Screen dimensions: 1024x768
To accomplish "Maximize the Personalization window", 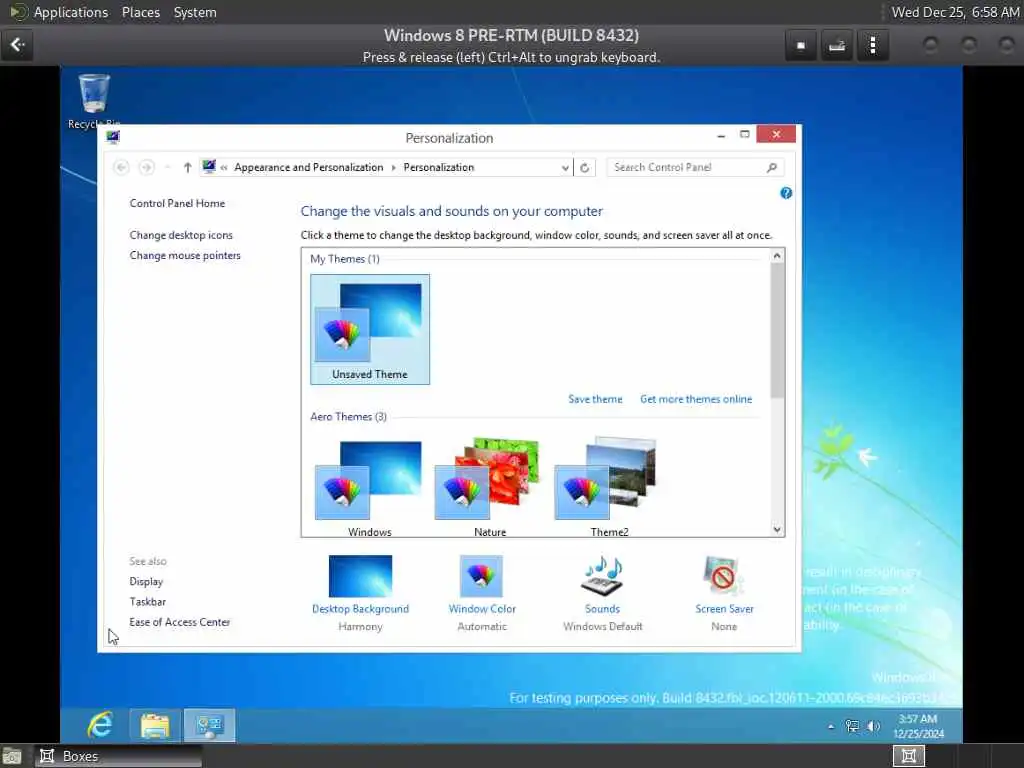I will (x=744, y=135).
